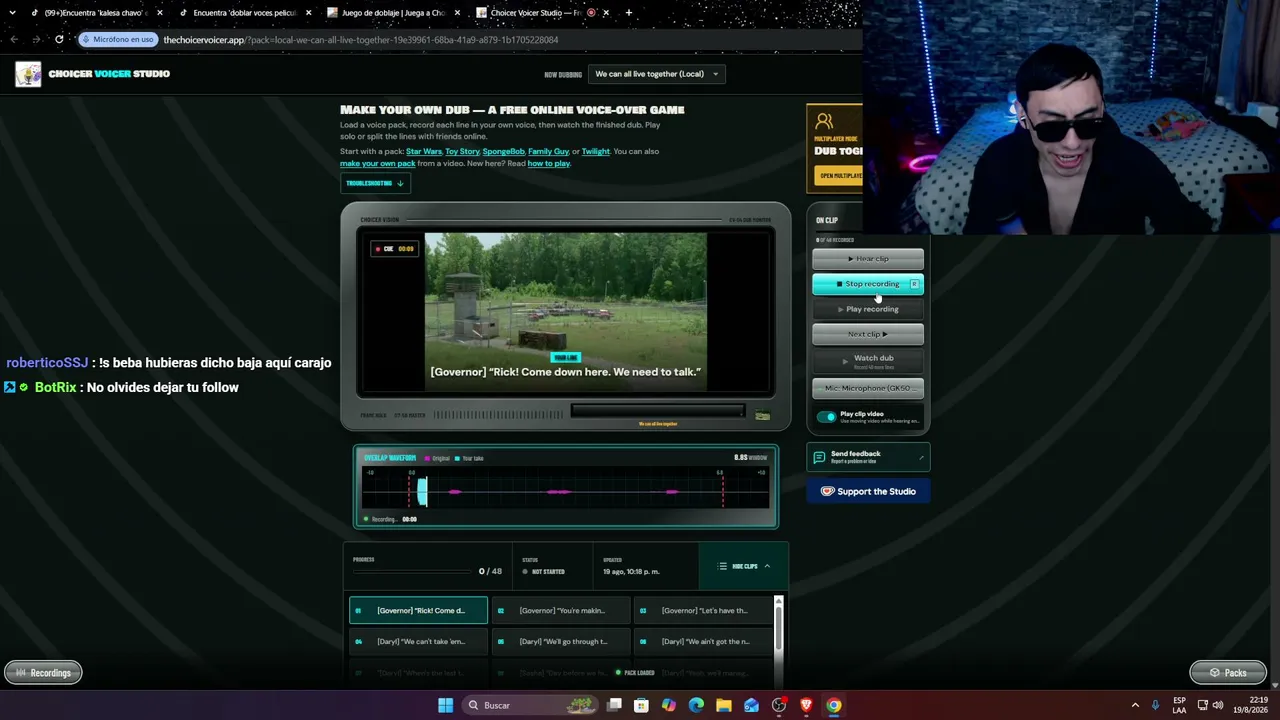Select clip 02 '[Governor] You're makin...'
1280x720 pixels.
(x=561, y=611)
